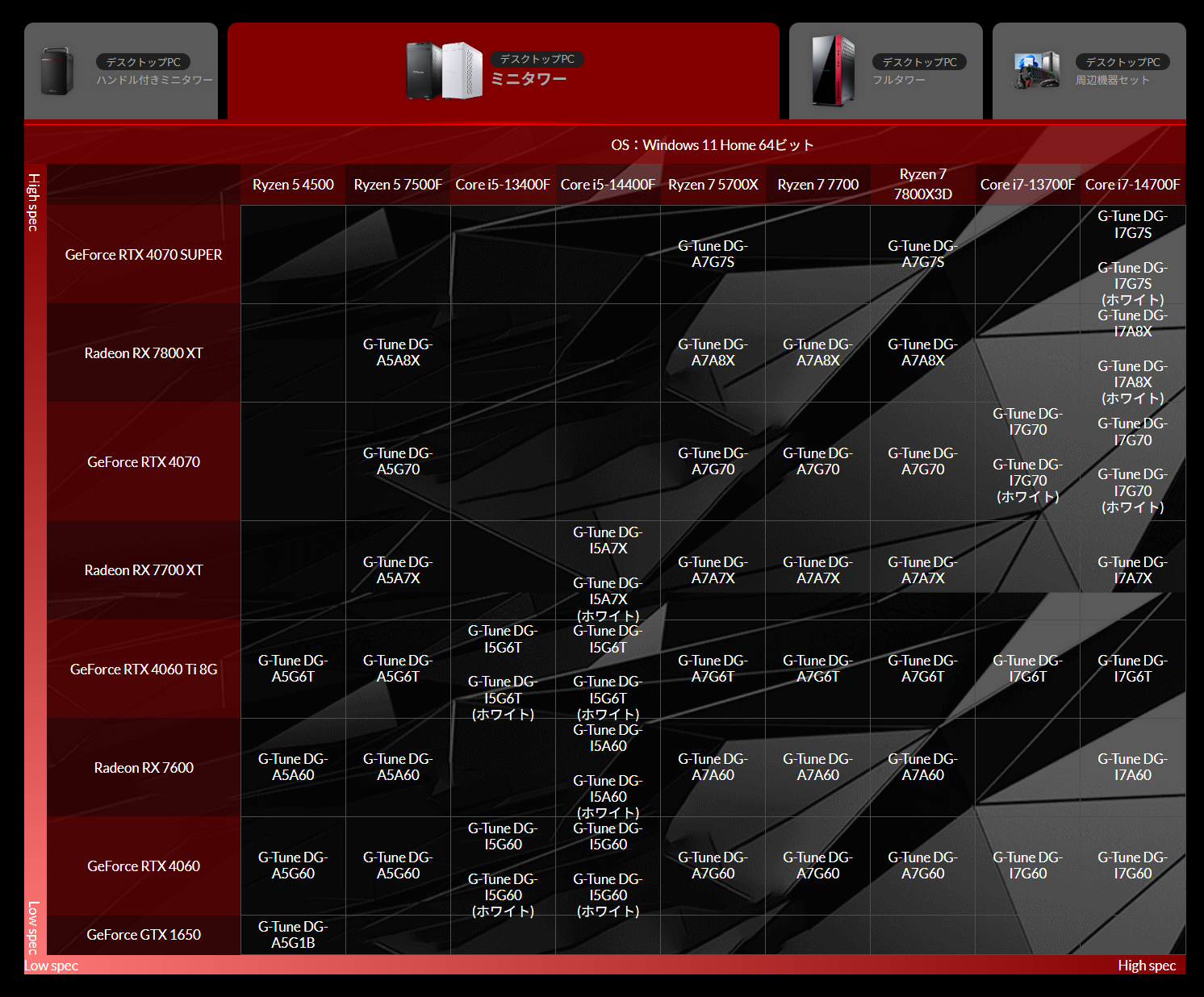This screenshot has width=1204, height=997.
Task: Click the Radeon RX 7600 row label
Action: click(144, 767)
